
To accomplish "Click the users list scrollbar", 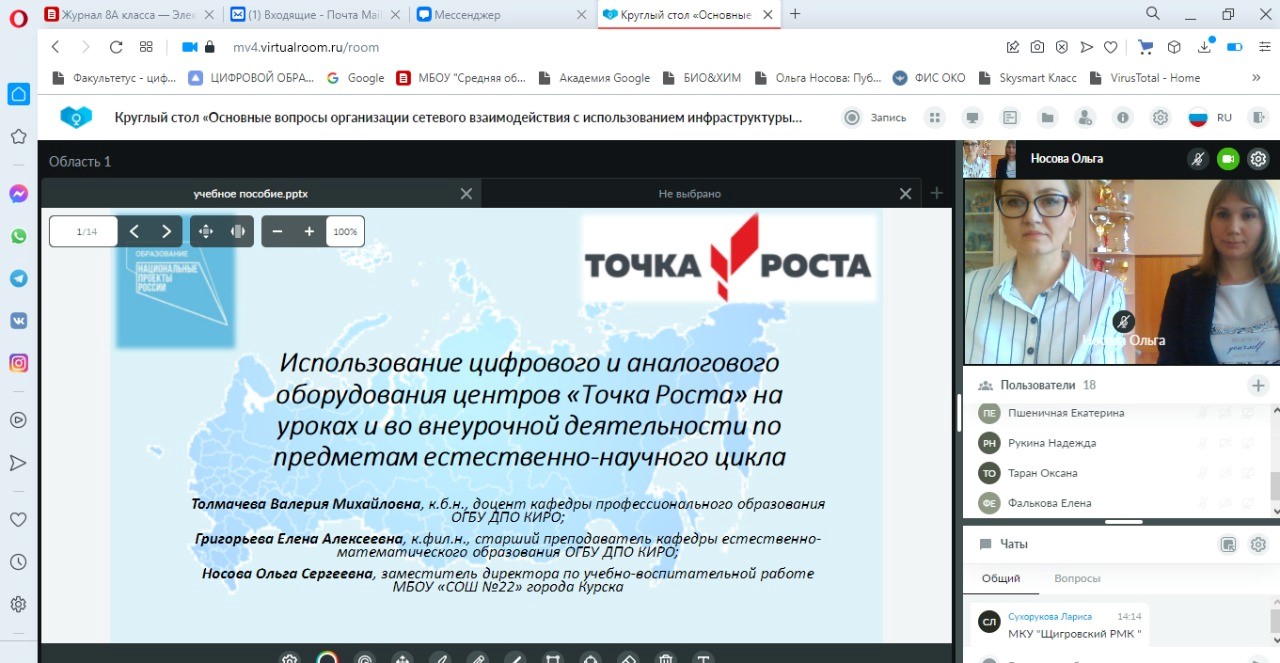I will point(1274,486).
